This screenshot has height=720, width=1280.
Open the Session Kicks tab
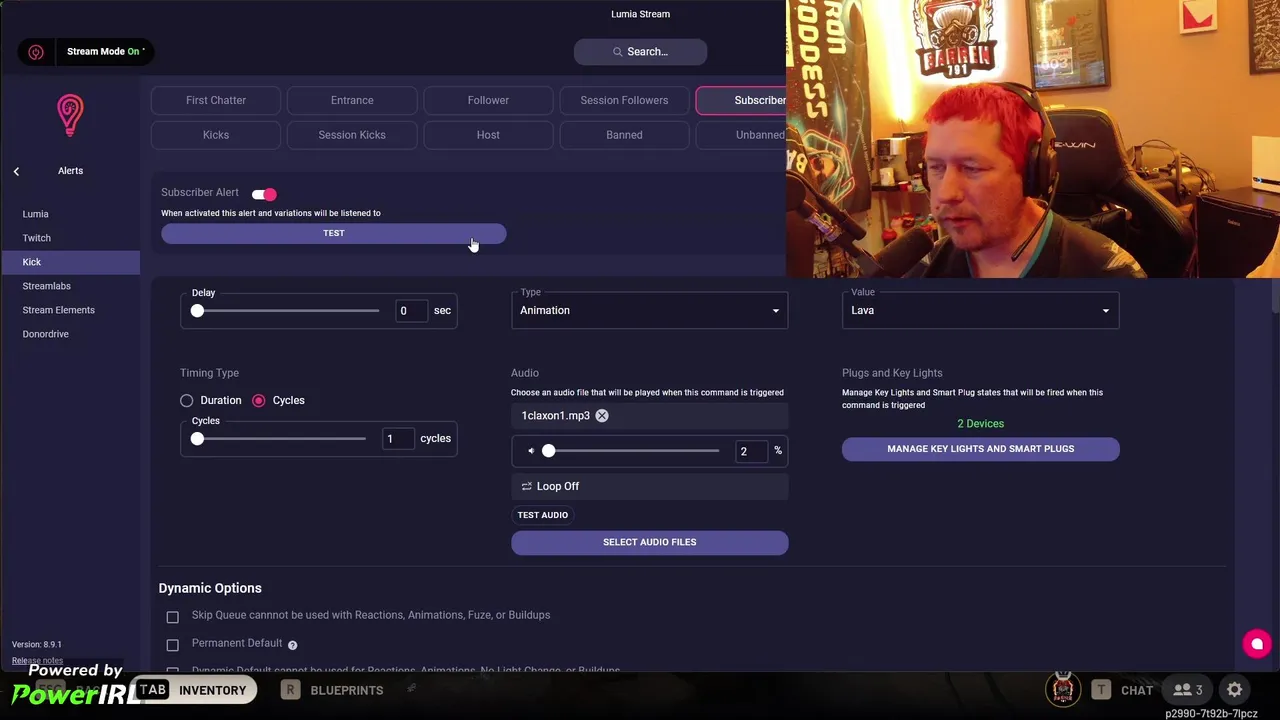pyautogui.click(x=352, y=135)
